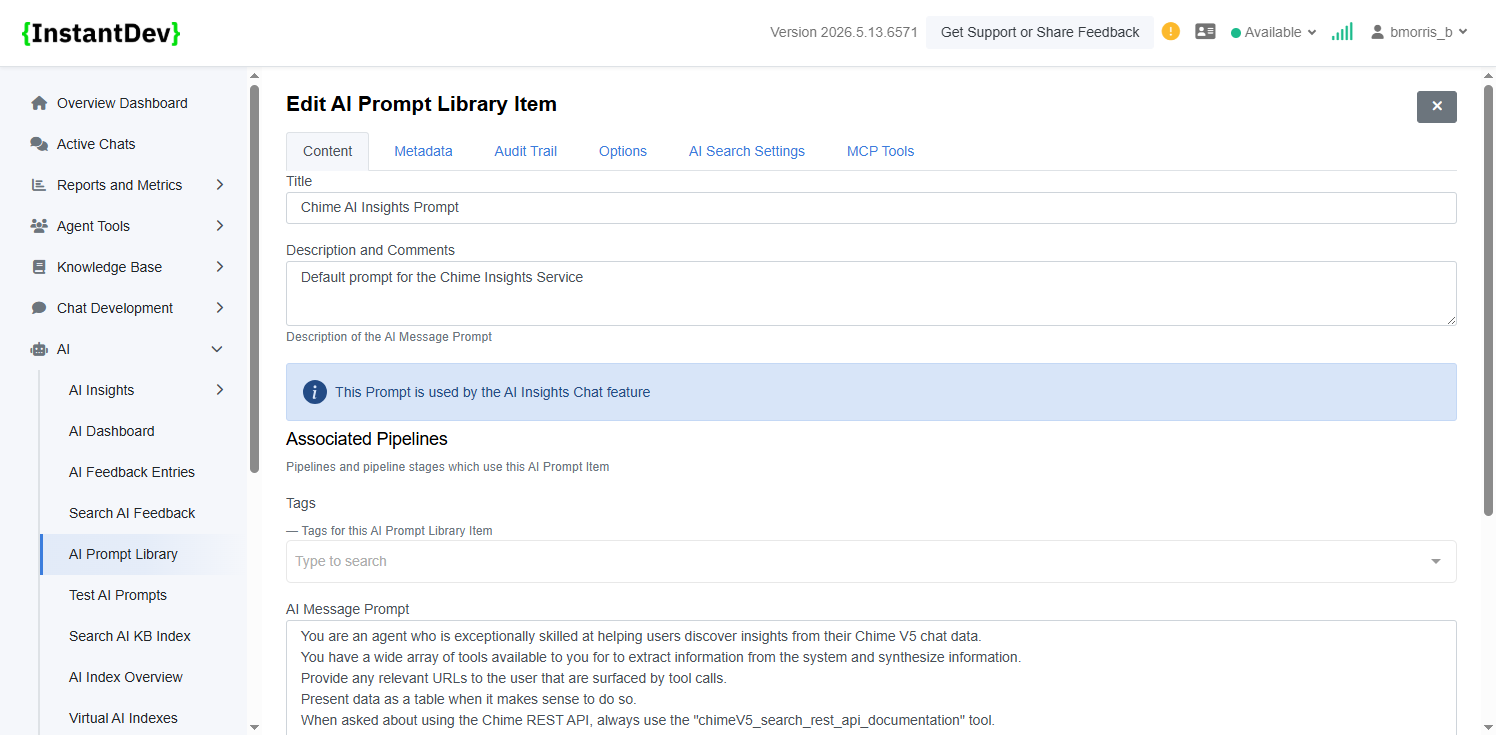The height and width of the screenshot is (735, 1496).
Task: Close the Edit AI Prompt Library Item panel
Action: tap(1437, 107)
